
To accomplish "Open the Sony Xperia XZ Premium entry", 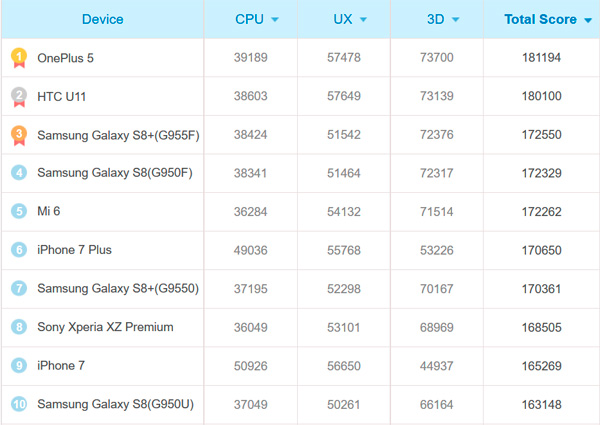I will point(105,327).
